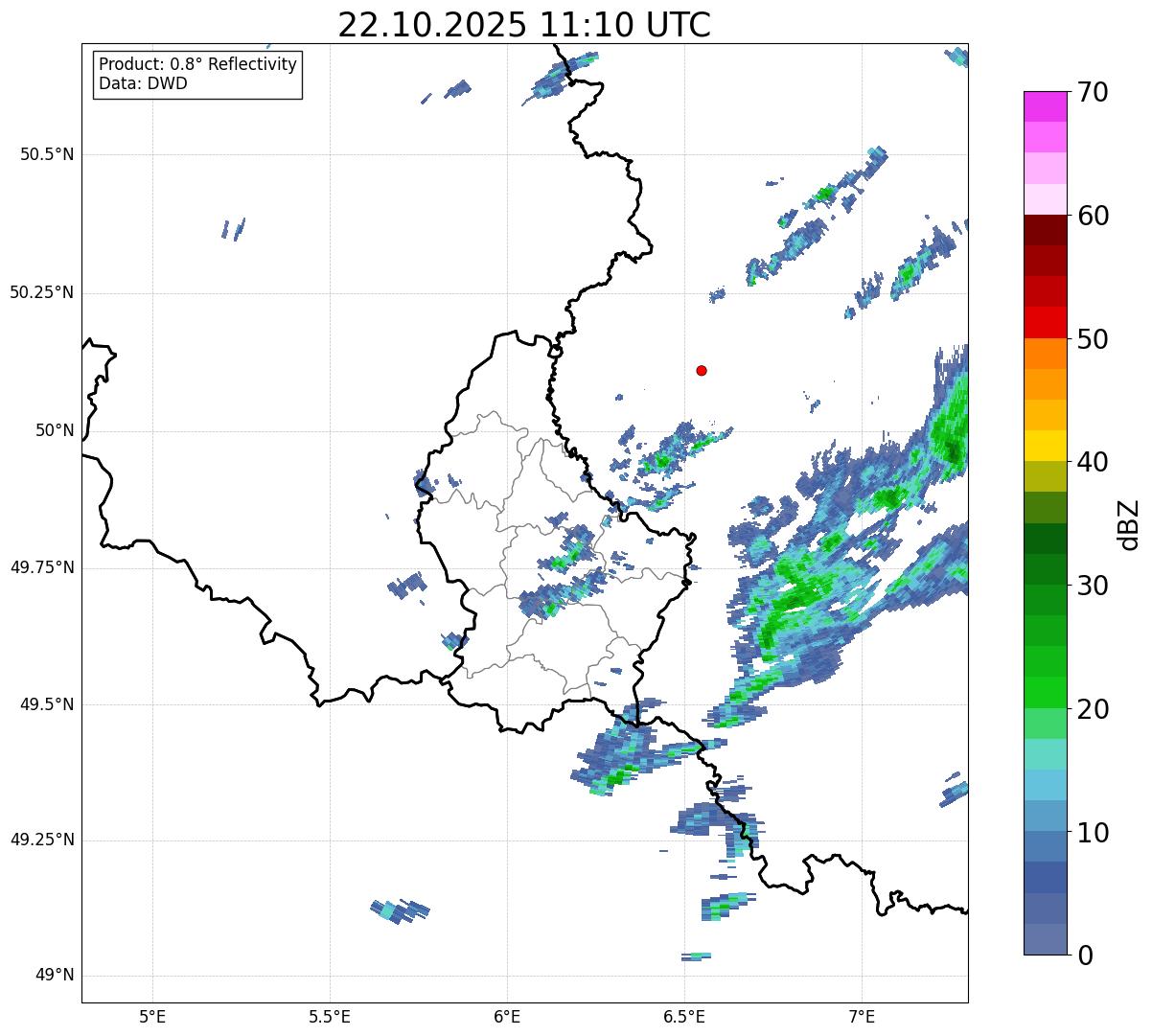
Task: Click the cyan colorbar segment above 10
Action: pyautogui.click(x=1046, y=785)
